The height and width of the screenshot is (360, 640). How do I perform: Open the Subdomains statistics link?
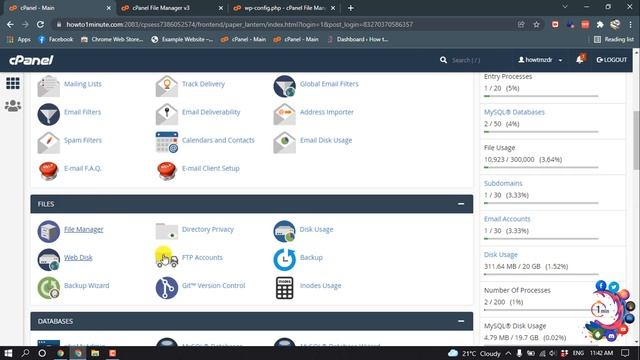pyautogui.click(x=503, y=183)
